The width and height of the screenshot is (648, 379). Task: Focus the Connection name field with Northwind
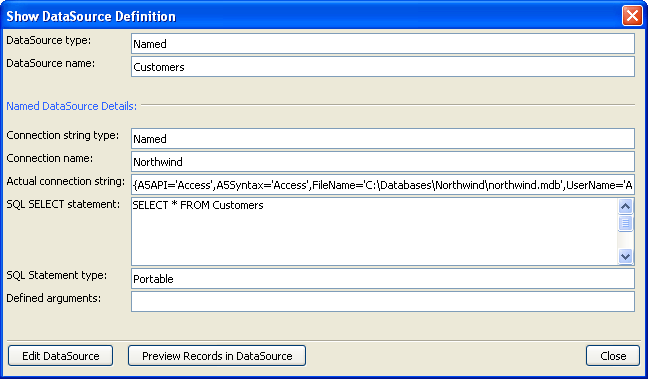pyautogui.click(x=383, y=162)
